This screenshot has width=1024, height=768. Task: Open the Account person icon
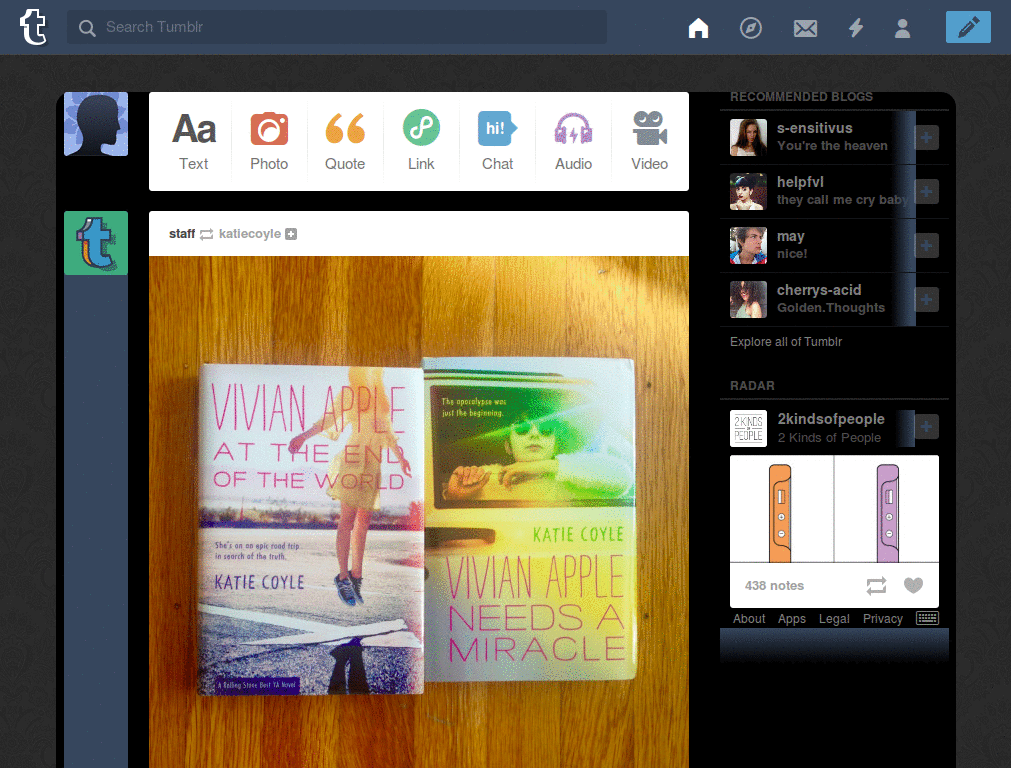[x=902, y=28]
